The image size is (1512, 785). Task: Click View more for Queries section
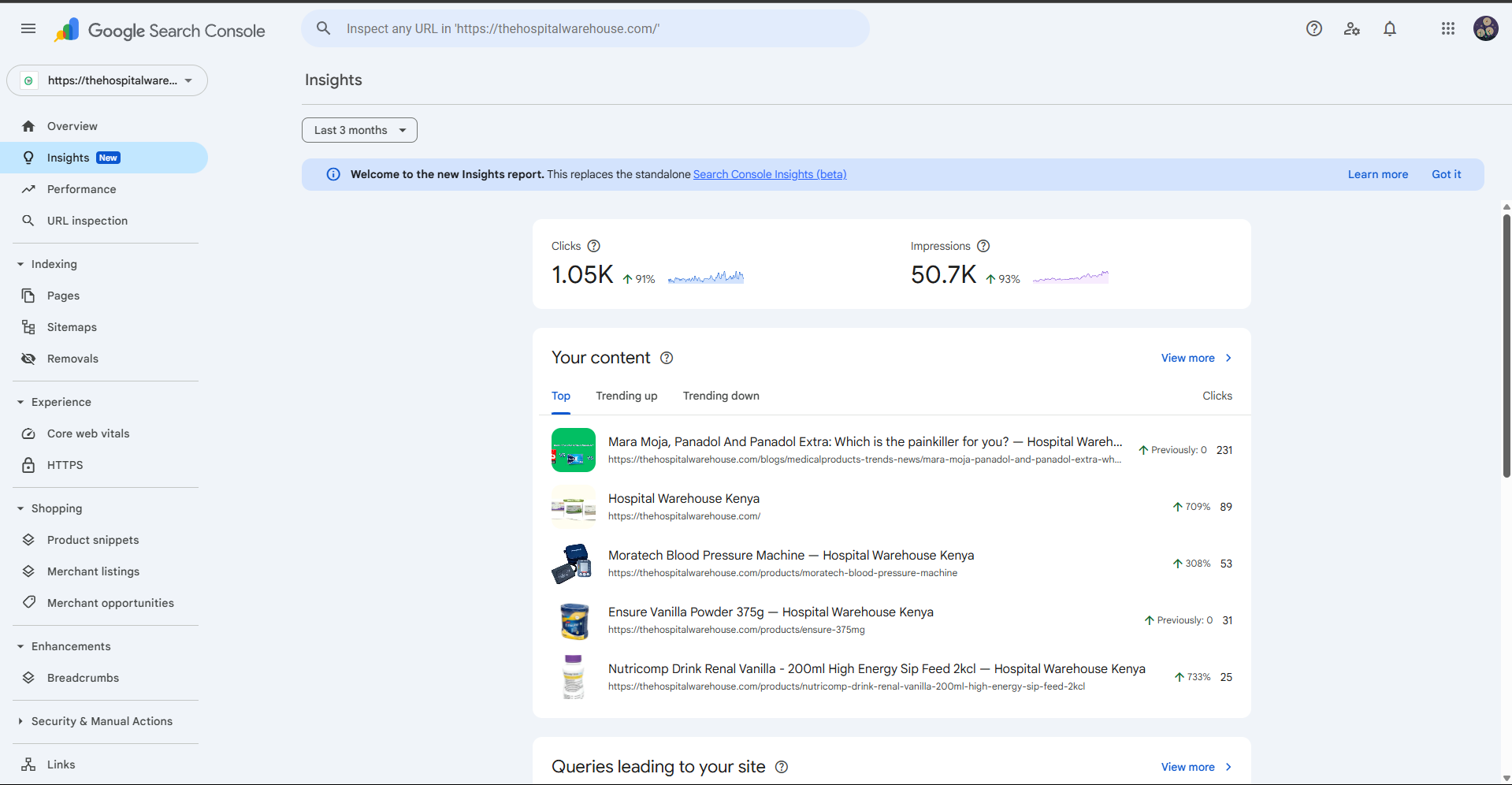click(x=1196, y=767)
